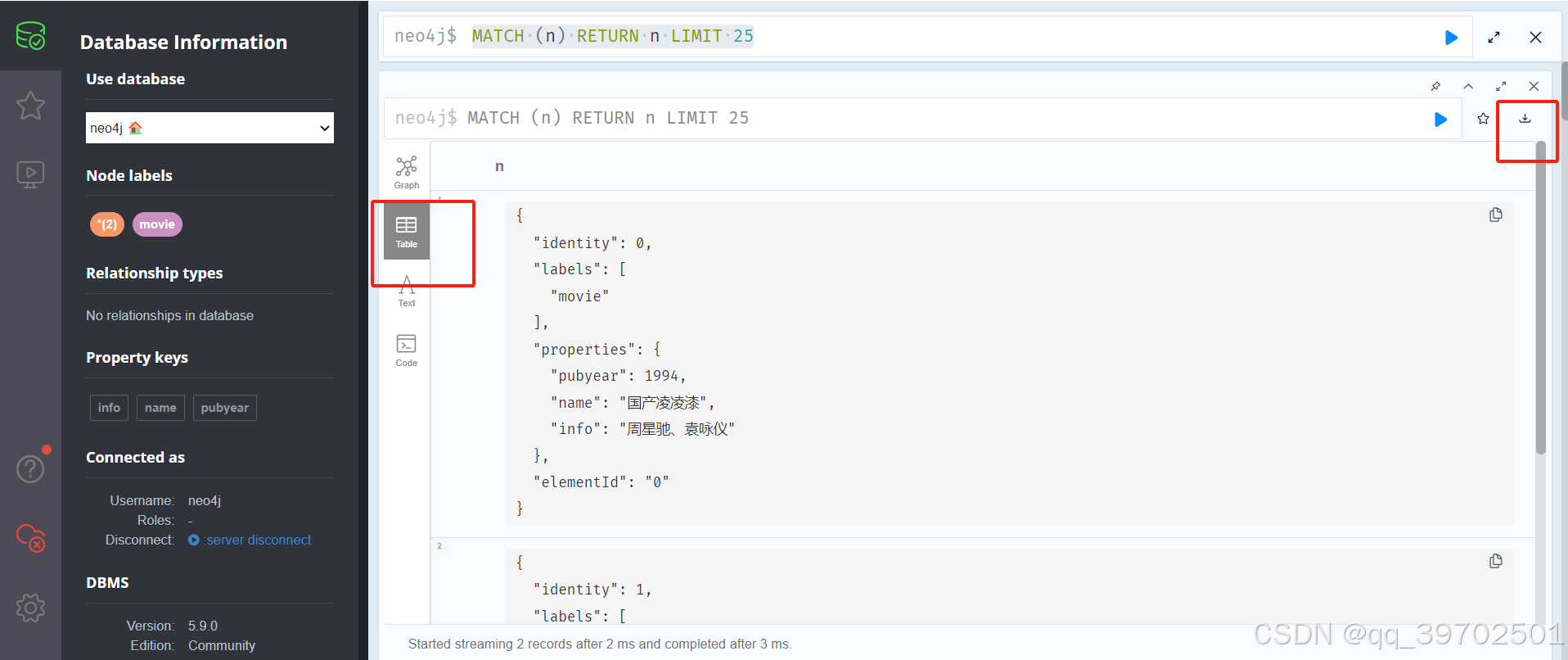This screenshot has width=1568, height=660.
Task: Switch to Table view
Action: pos(407,232)
